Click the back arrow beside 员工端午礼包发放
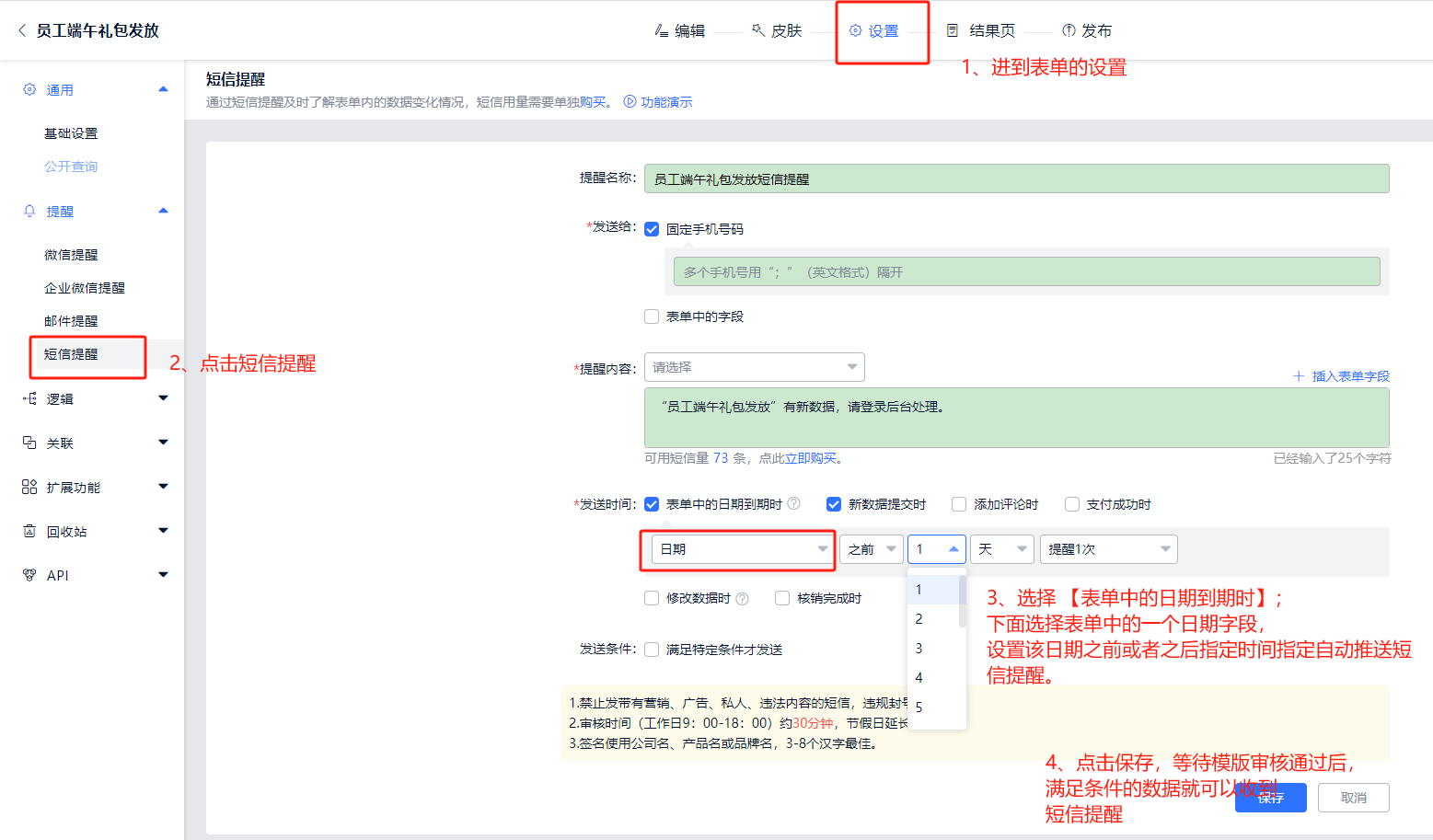 [x=22, y=30]
